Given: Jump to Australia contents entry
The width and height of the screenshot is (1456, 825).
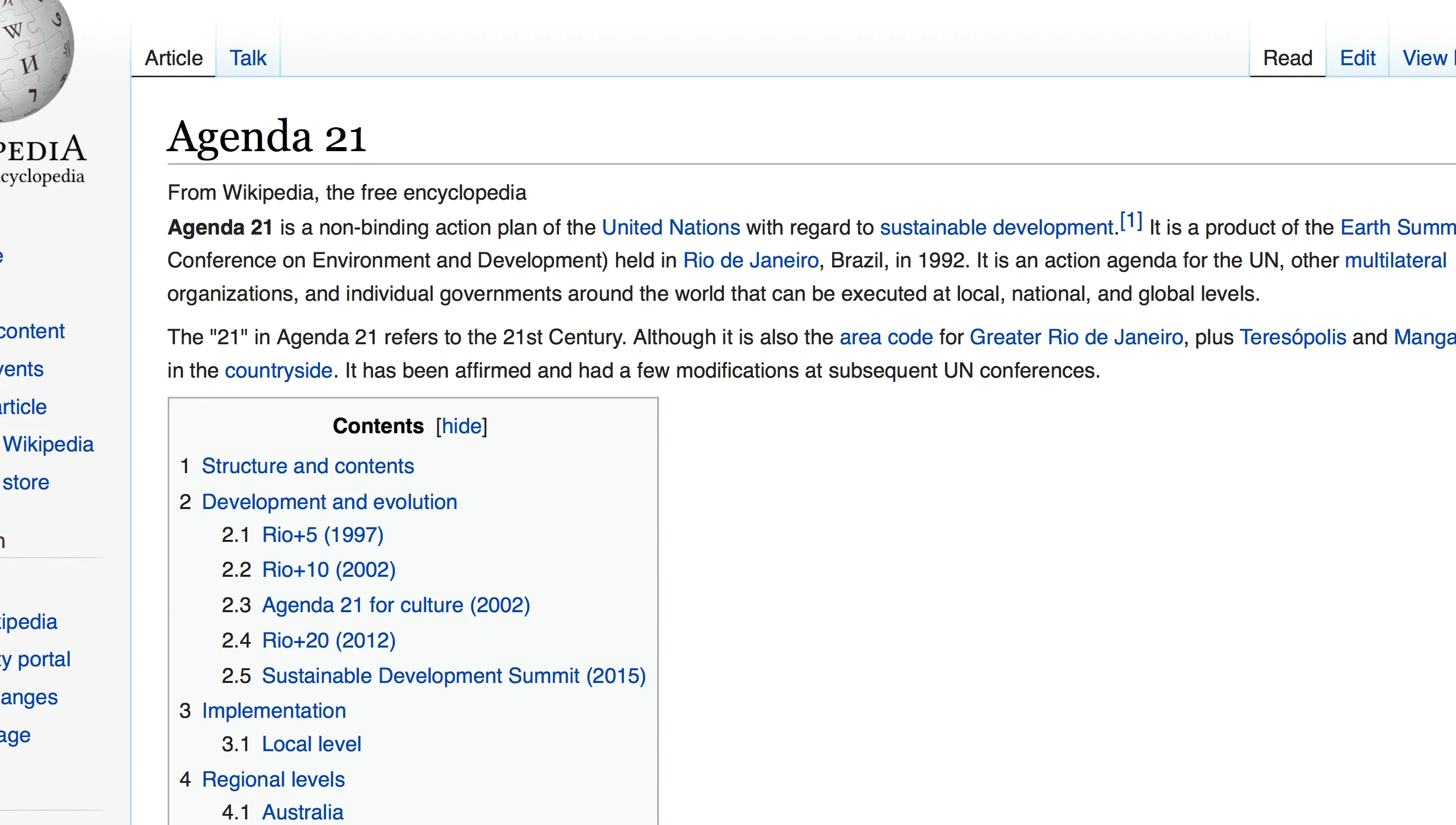Looking at the screenshot, I should (302, 812).
